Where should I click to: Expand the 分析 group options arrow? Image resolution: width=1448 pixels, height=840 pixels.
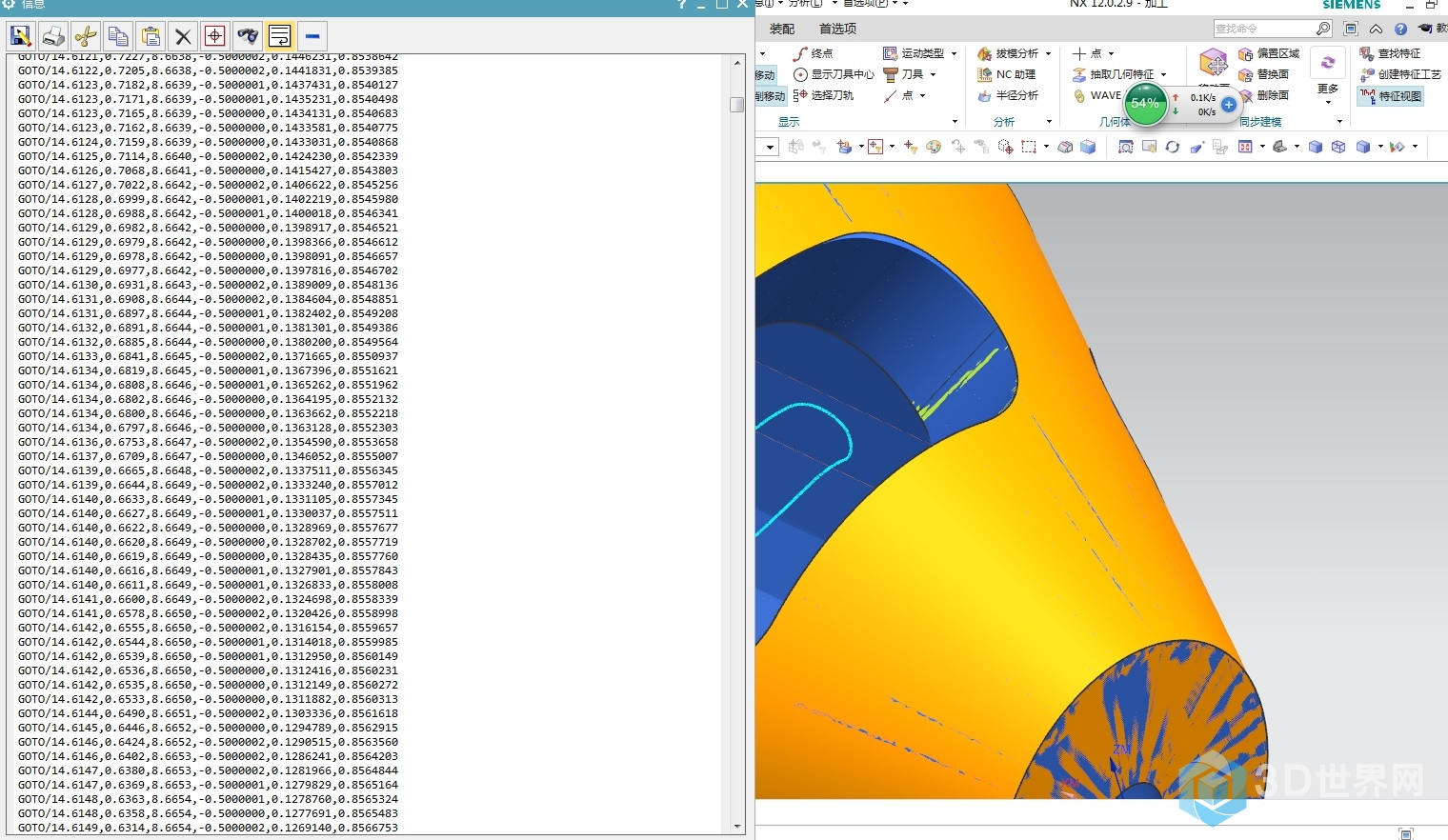[1049, 122]
